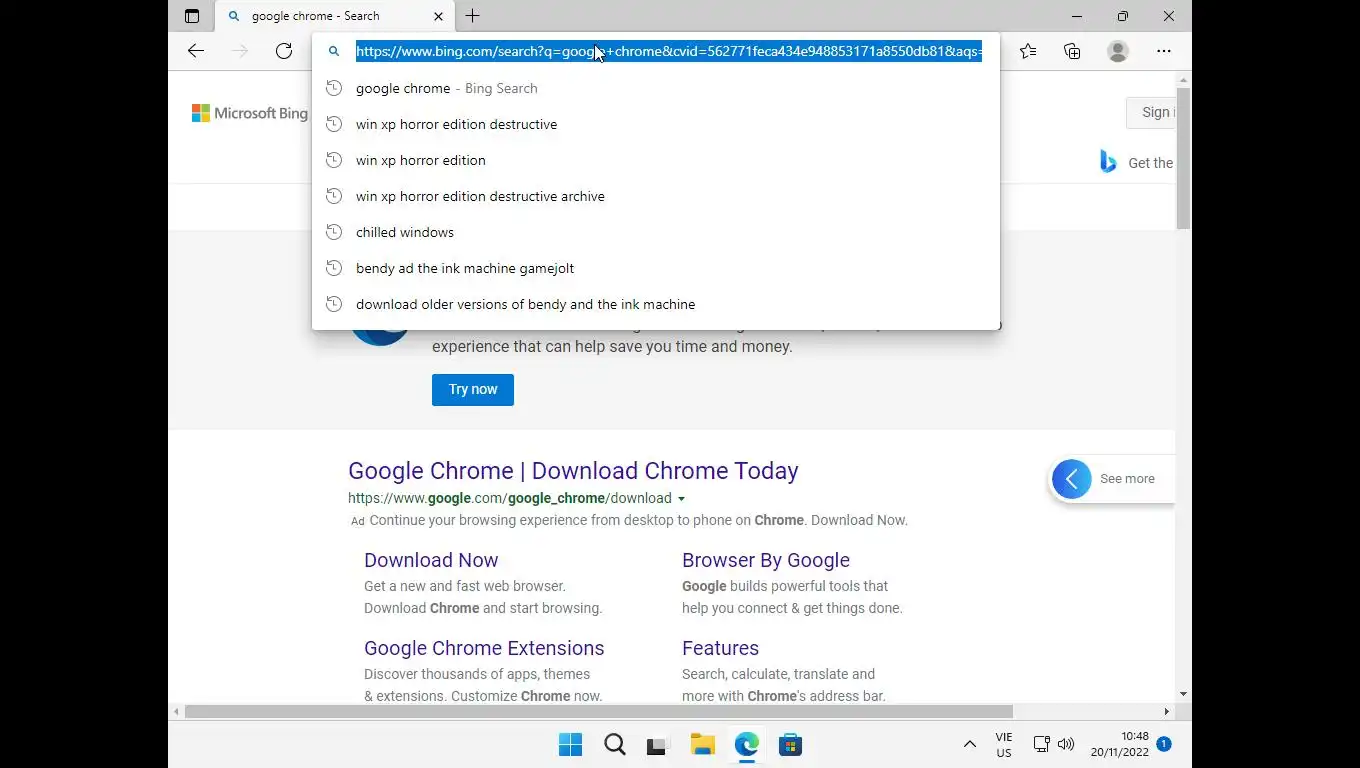
Task: Open the Browser By Google sublink
Action: (766, 560)
